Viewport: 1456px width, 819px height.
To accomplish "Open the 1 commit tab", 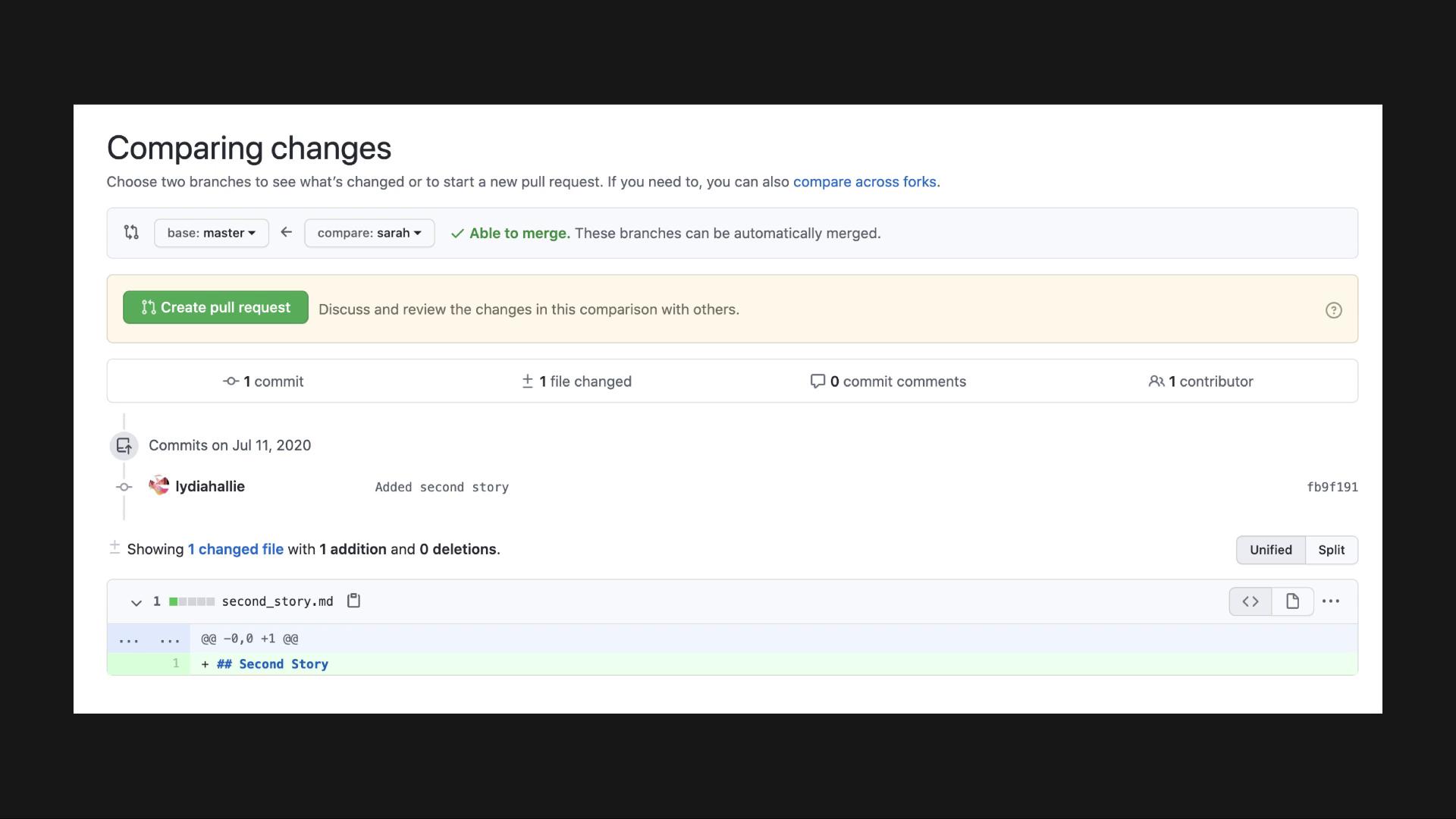I will 263,381.
